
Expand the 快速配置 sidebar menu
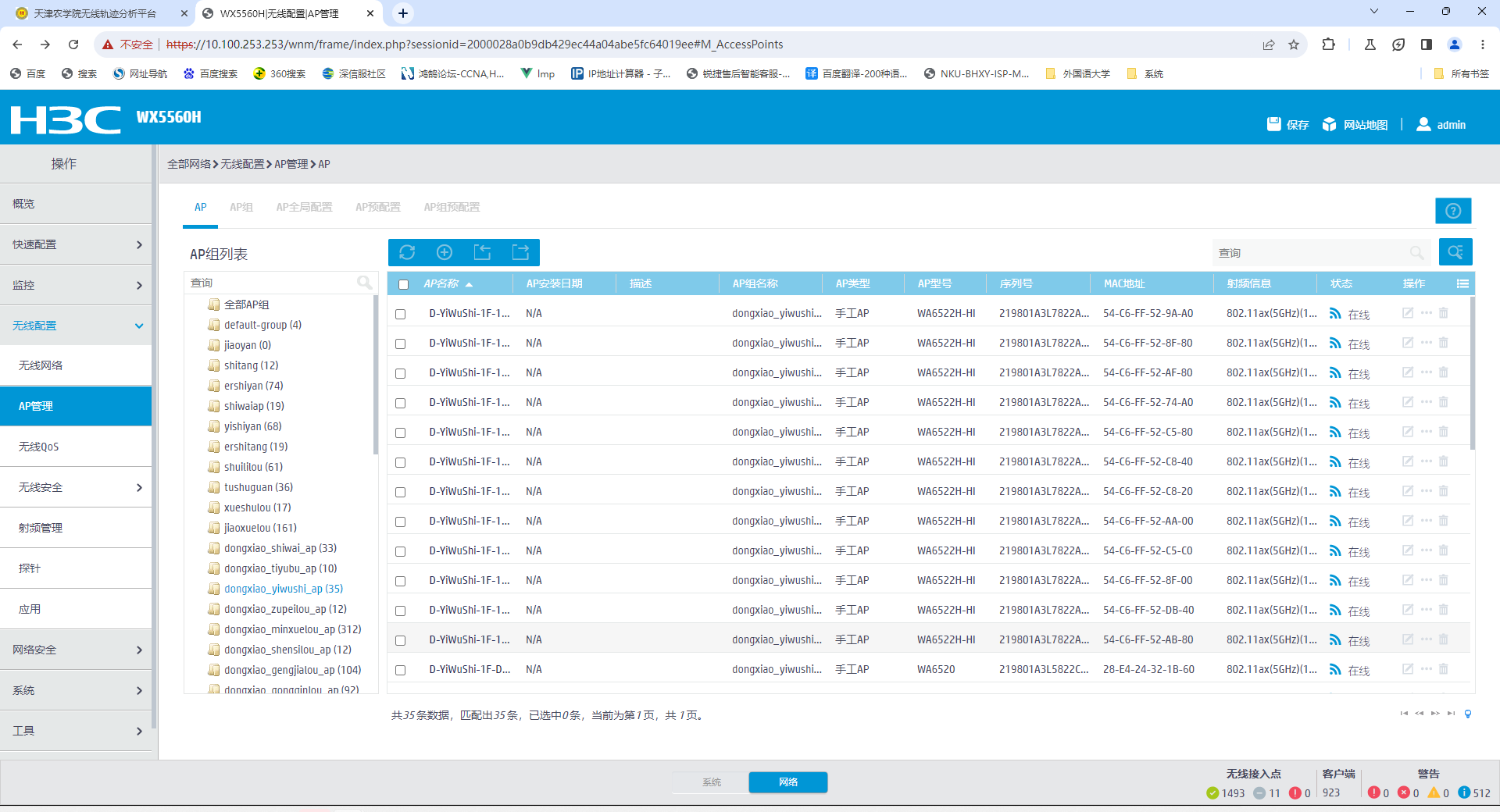coord(76,244)
